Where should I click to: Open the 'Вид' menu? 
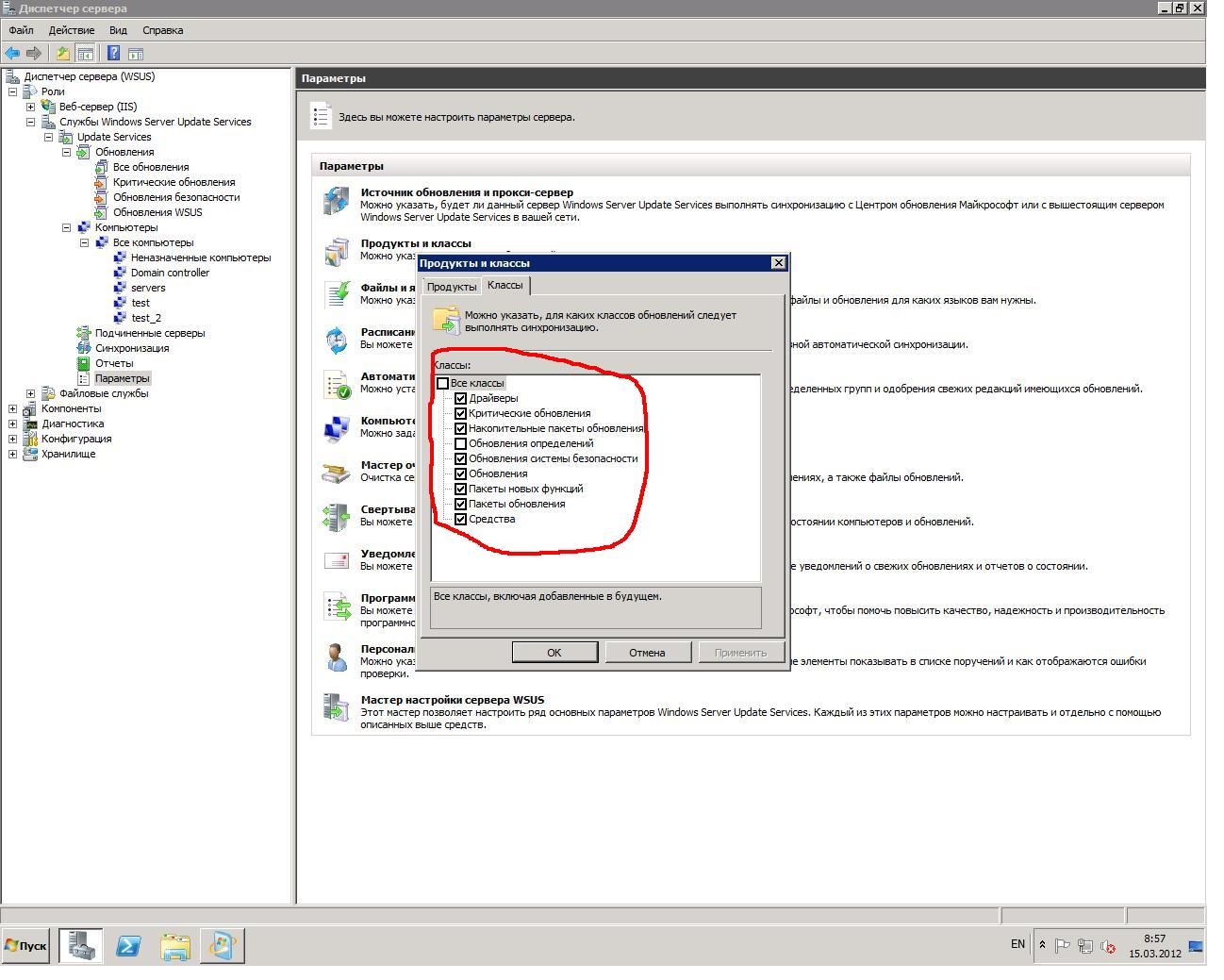(x=118, y=30)
